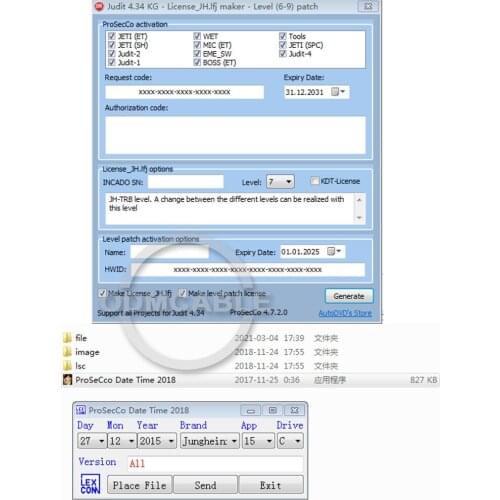Toggle the JETI (SH) checkbox
This screenshot has height=500, width=500.
(x=112, y=45)
